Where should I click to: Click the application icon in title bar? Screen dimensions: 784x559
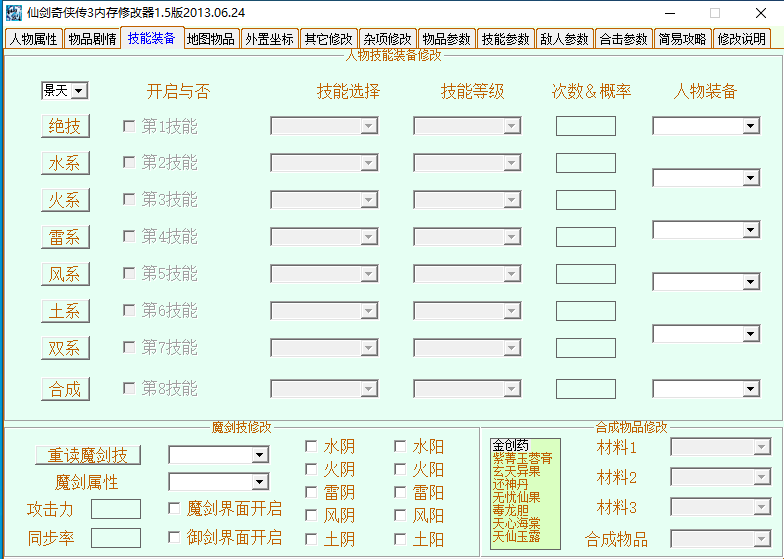pyautogui.click(x=14, y=12)
